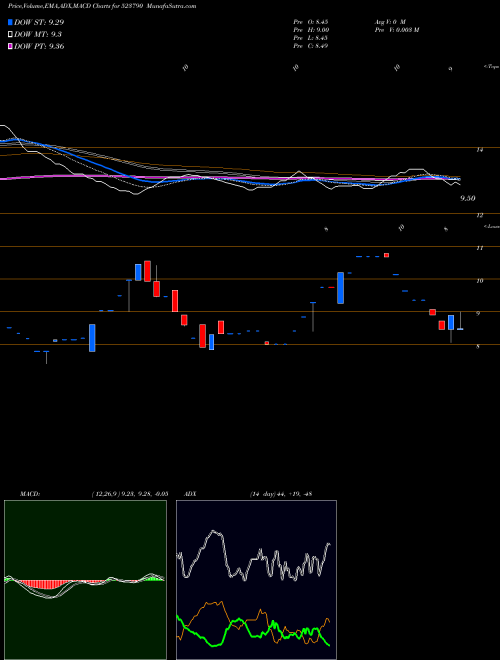Click the blue DOW ST legend swatch
Image resolution: width=500 pixels, height=660 pixels.
(x=11, y=22)
